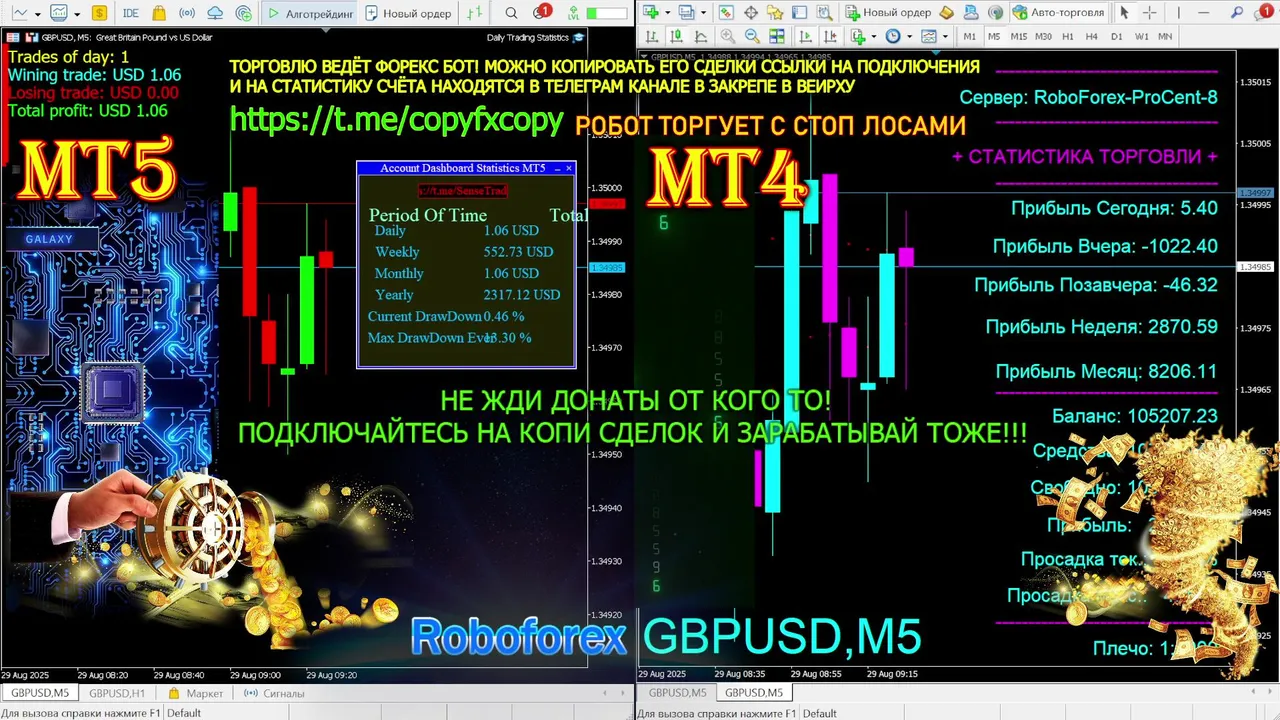
Task: Toggle MT4 chart shift
Action: pyautogui.click(x=830, y=36)
